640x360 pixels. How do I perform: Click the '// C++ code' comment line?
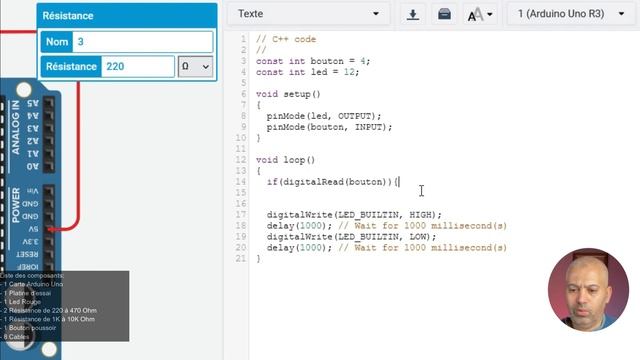pyautogui.click(x=286, y=39)
